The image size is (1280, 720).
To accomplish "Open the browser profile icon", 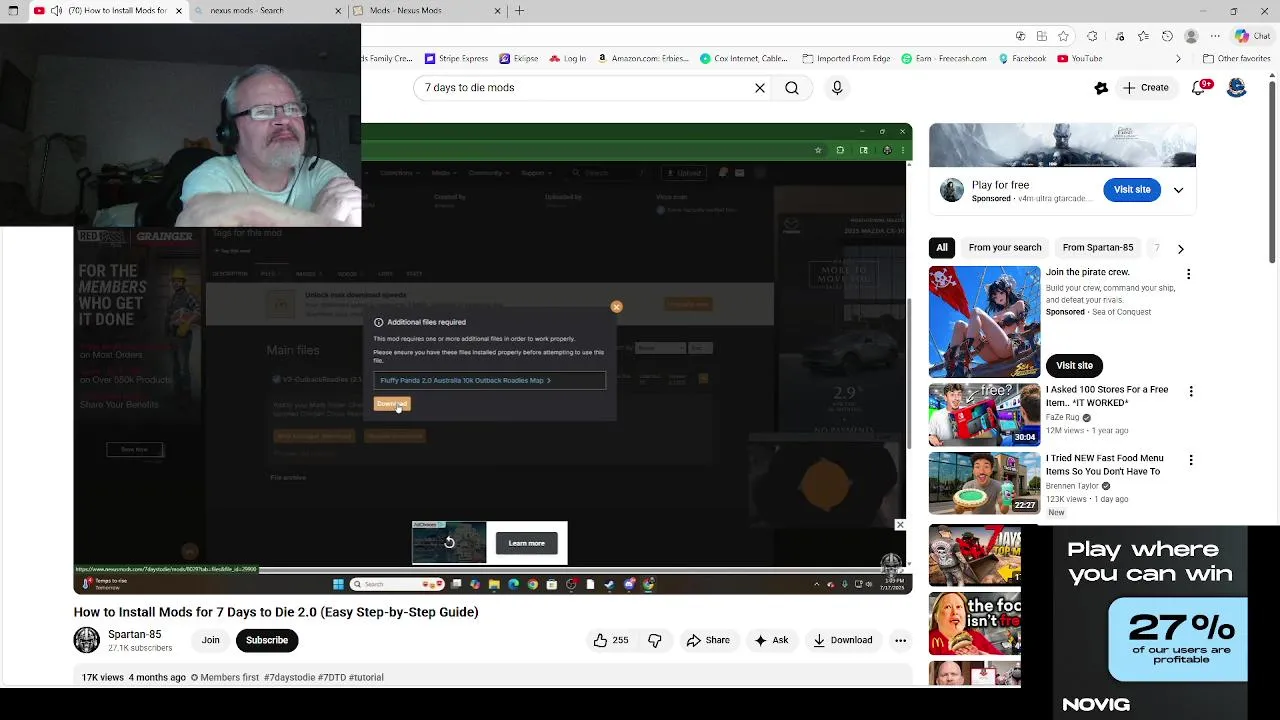I will (1191, 36).
